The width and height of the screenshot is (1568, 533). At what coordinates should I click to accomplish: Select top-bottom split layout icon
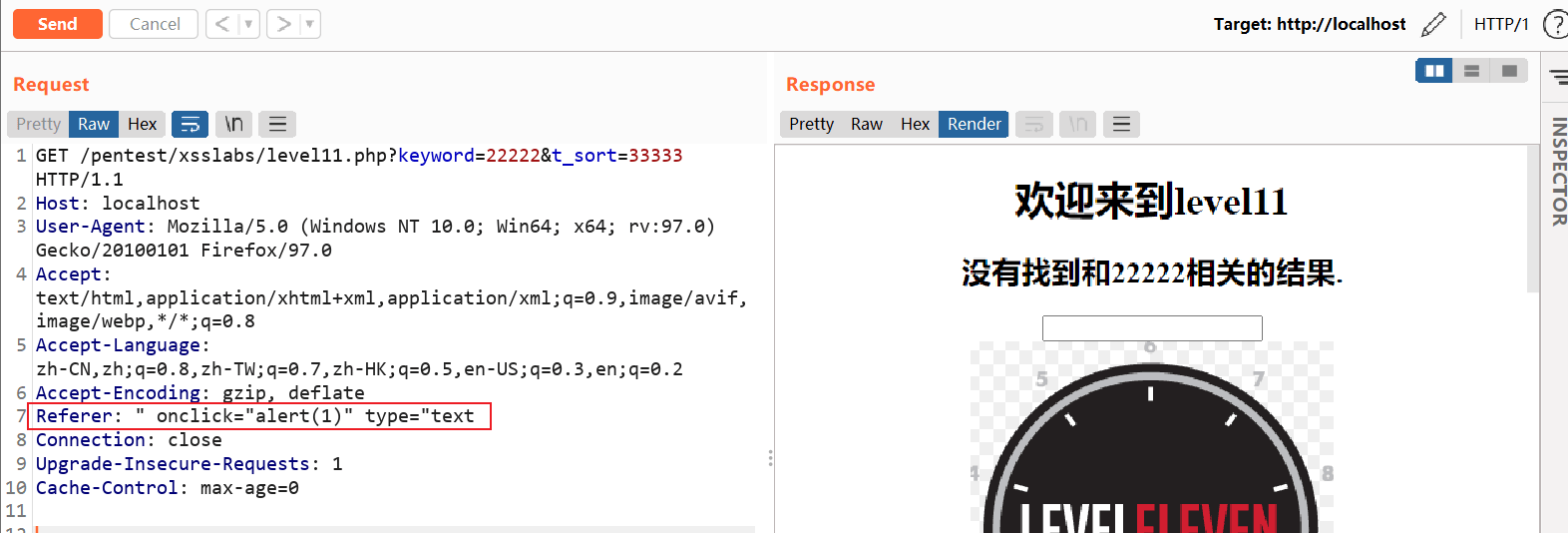coord(1471,71)
